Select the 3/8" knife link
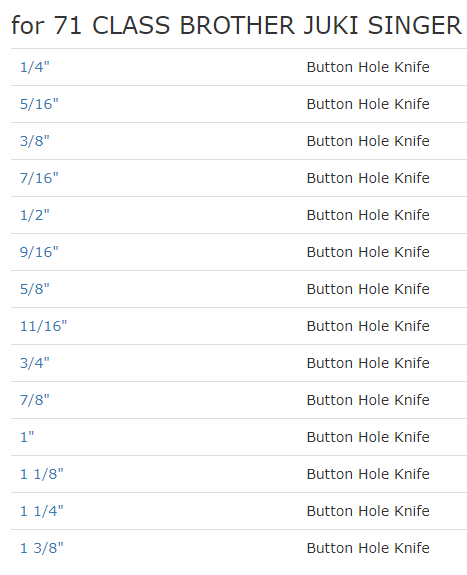This screenshot has width=467, height=575. click(34, 141)
